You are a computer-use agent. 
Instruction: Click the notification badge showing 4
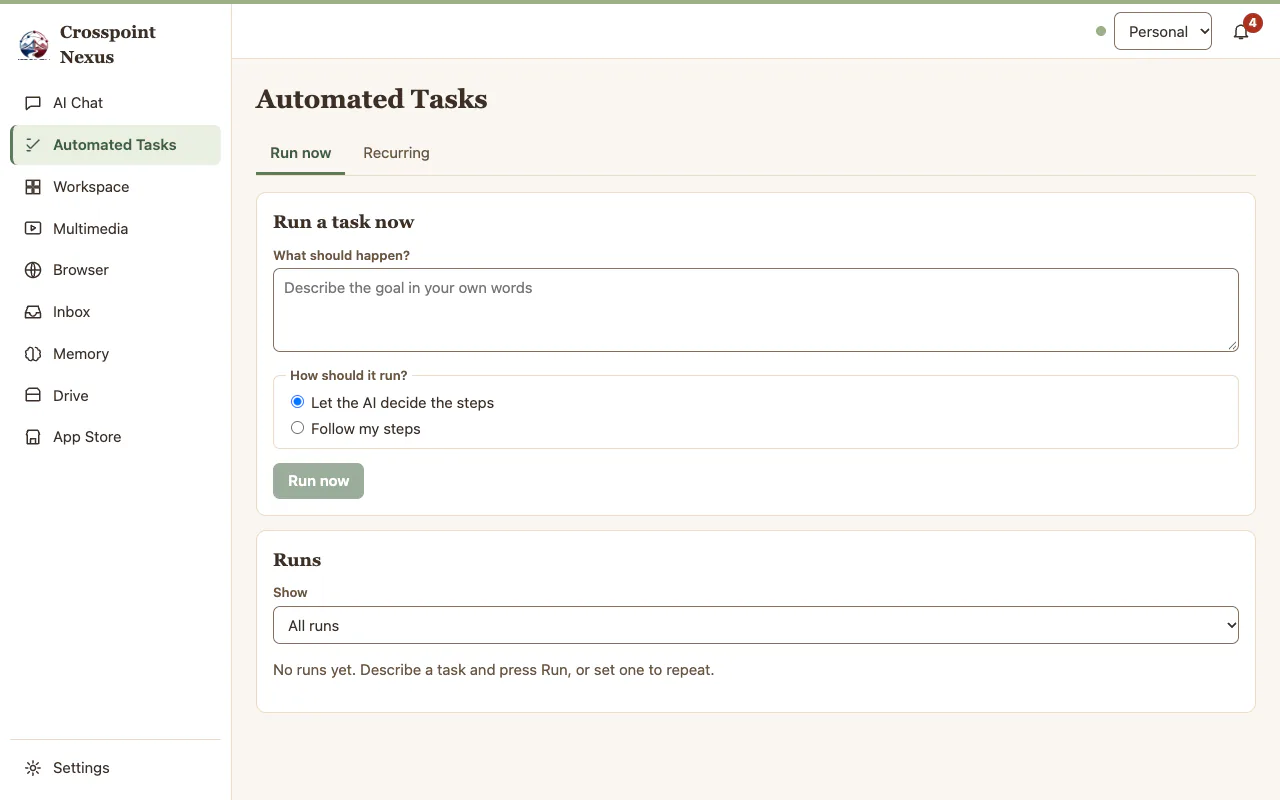click(x=1252, y=22)
